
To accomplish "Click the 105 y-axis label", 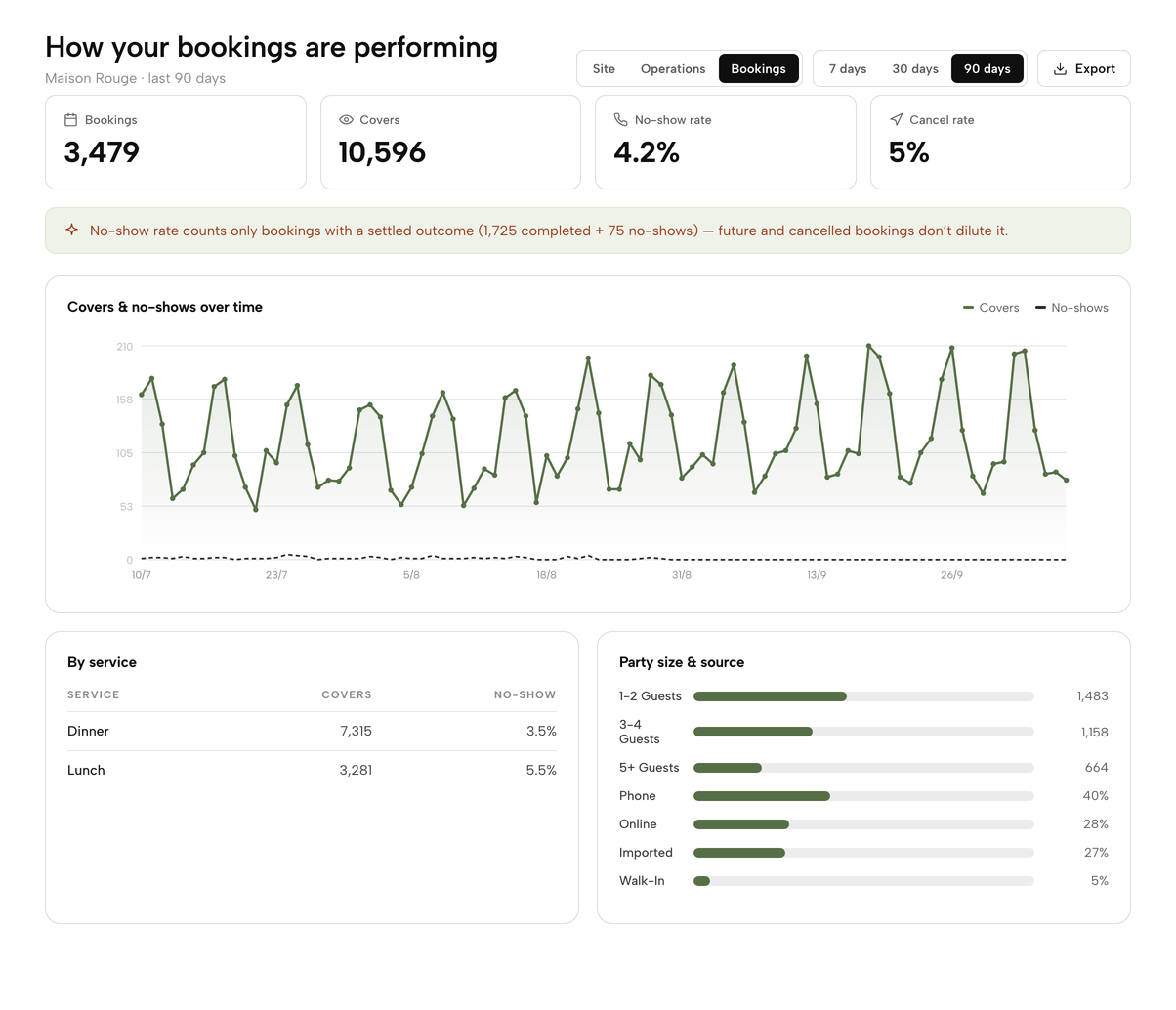I will click(124, 453).
